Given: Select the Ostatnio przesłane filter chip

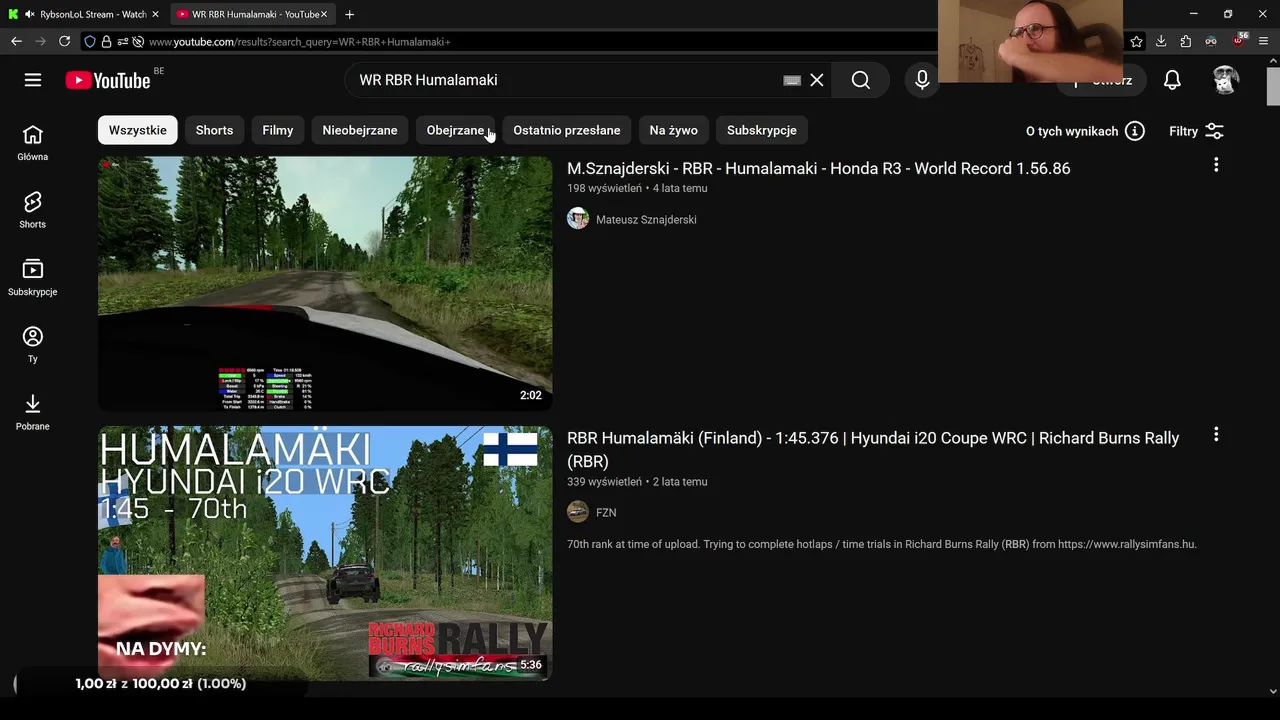Looking at the screenshot, I should [567, 130].
